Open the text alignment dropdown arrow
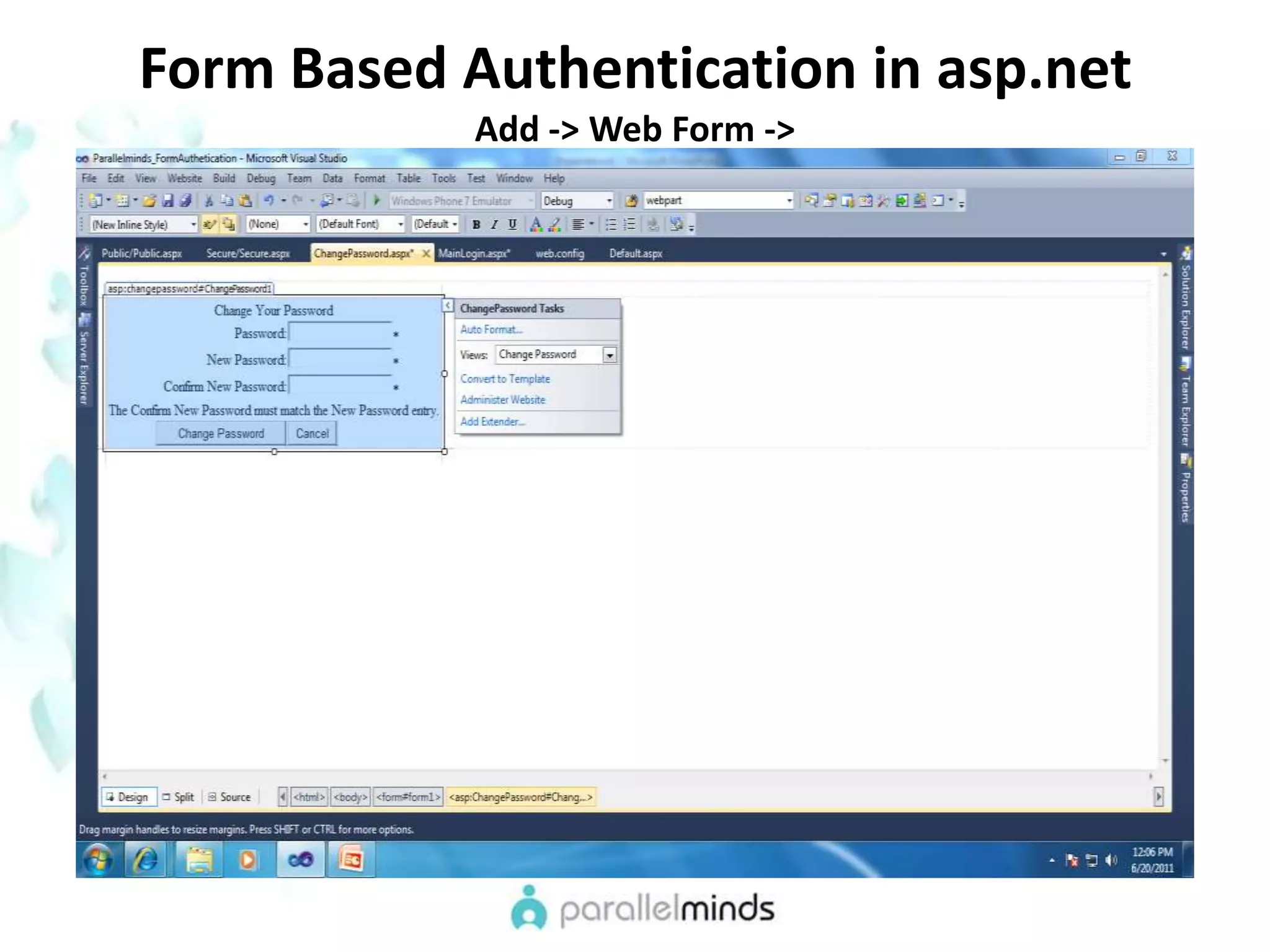Screen dimensions: 1270x952 point(592,224)
